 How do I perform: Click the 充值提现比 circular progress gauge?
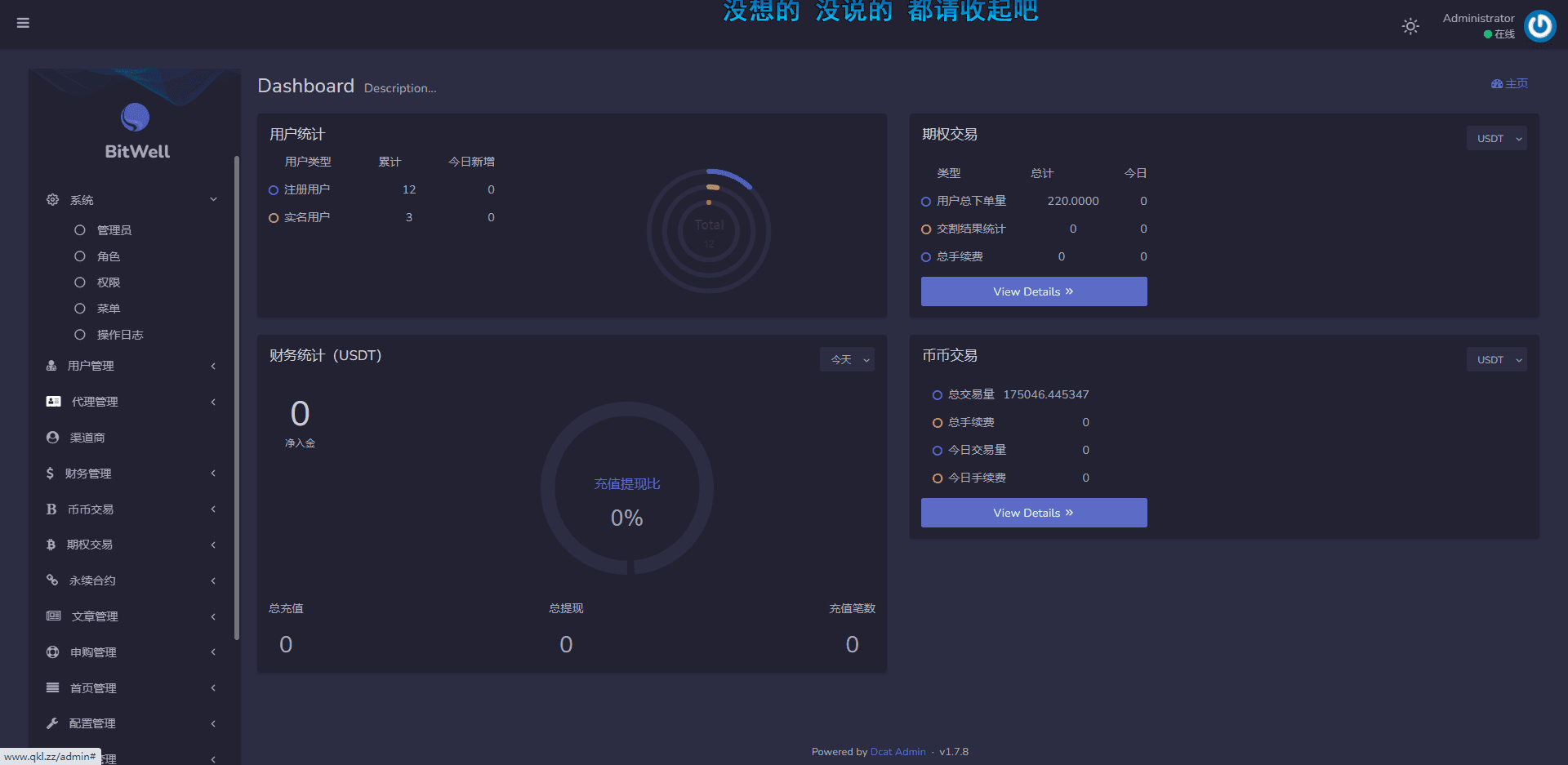626,488
